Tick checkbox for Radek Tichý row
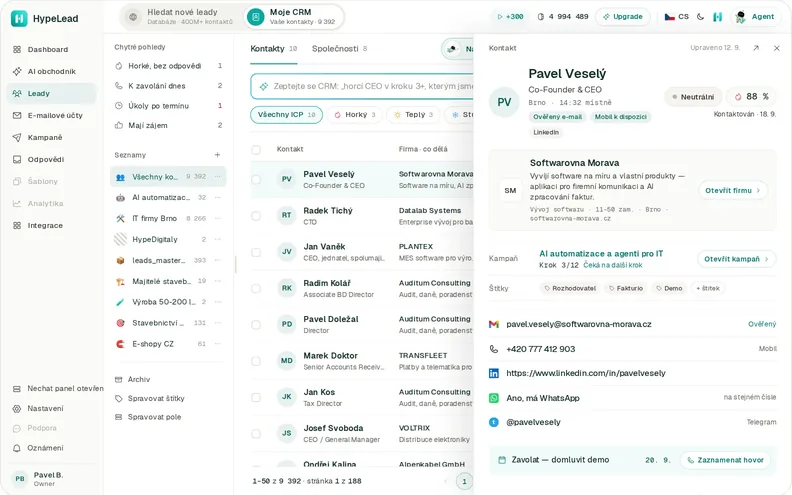Viewport: 792px width, 495px height. [256, 216]
